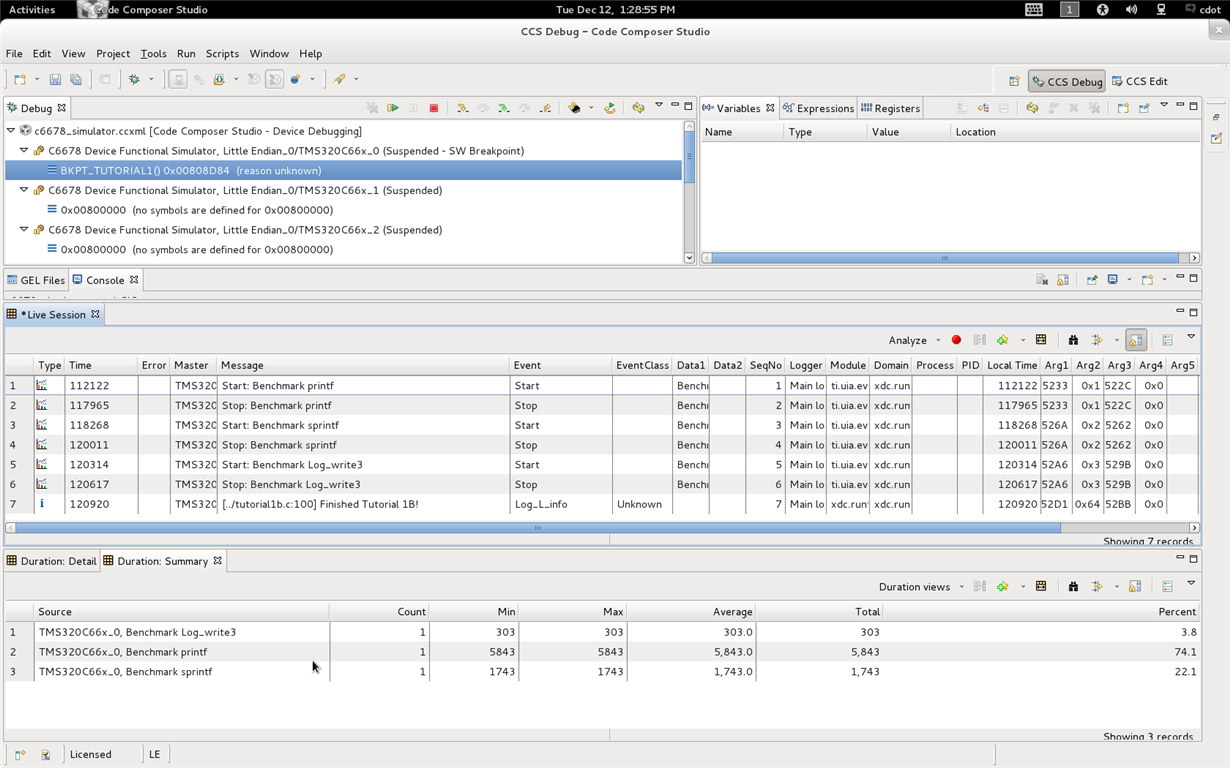Toggle the Duration Summary scroll lock icon
1230x768 pixels.
point(1135,587)
